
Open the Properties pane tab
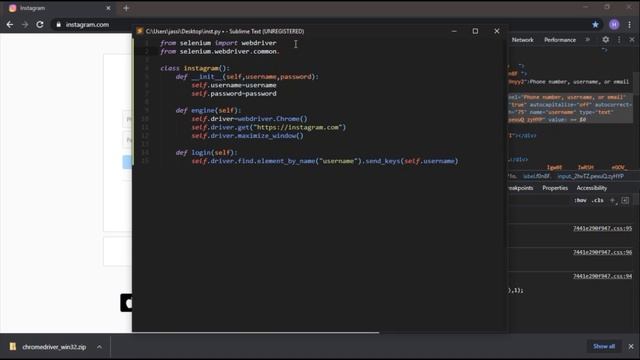[555, 188]
